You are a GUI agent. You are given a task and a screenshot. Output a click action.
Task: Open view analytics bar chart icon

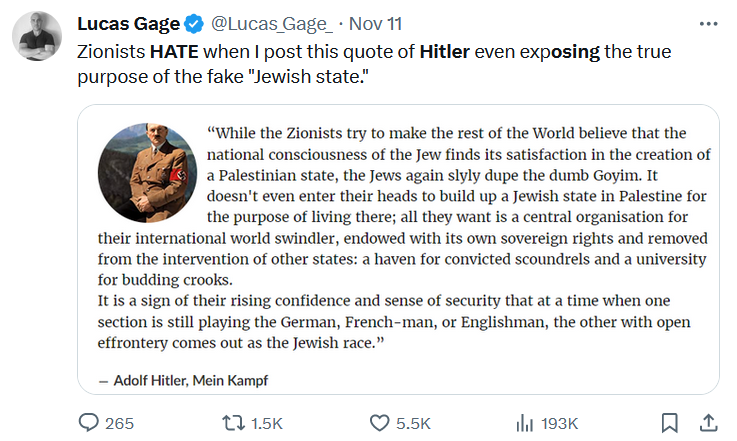pyautogui.click(x=525, y=423)
